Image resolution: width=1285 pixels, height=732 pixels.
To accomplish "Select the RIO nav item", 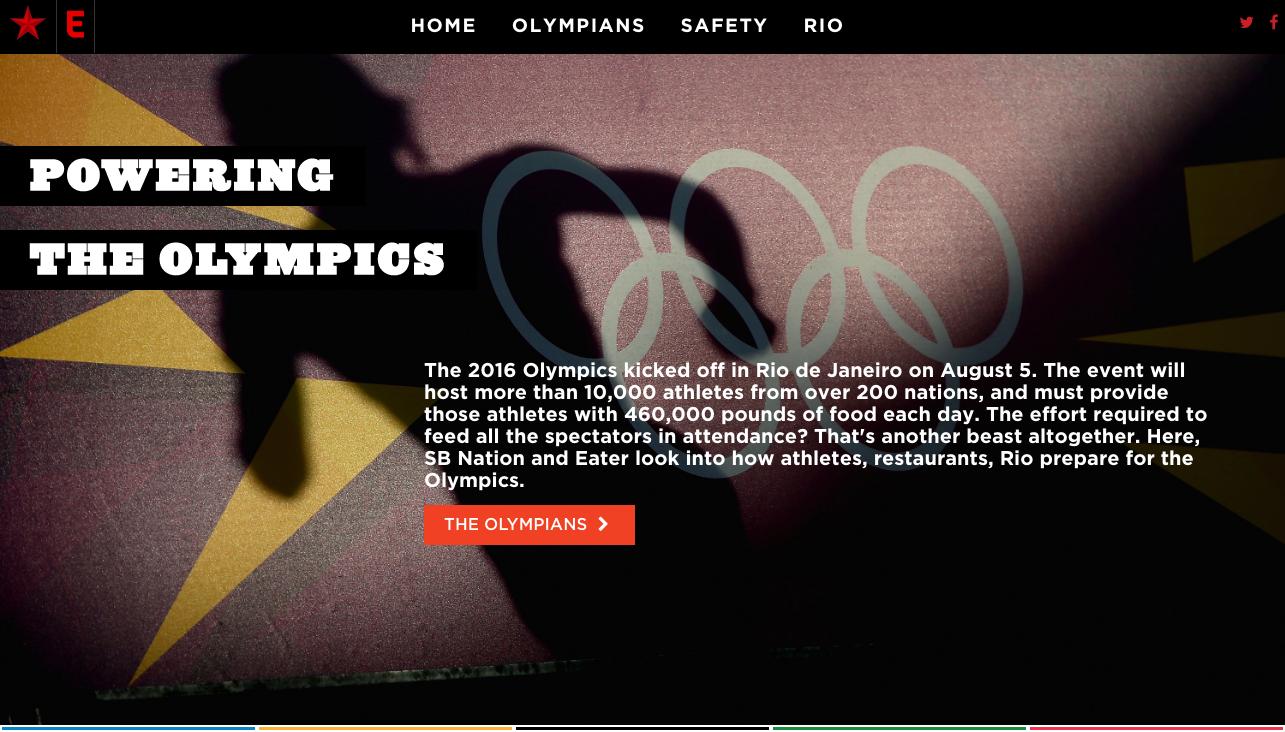I will 823,25.
